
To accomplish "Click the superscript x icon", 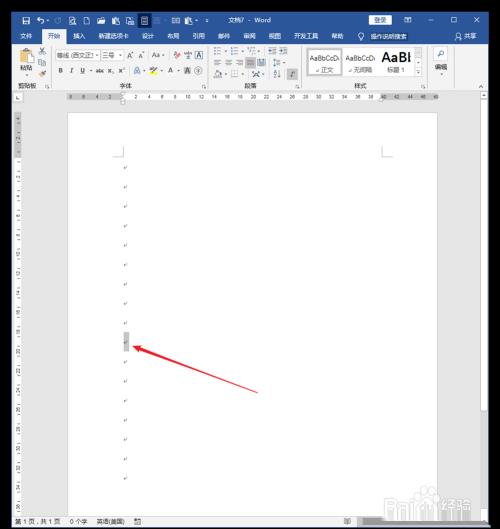I will (x=121, y=71).
